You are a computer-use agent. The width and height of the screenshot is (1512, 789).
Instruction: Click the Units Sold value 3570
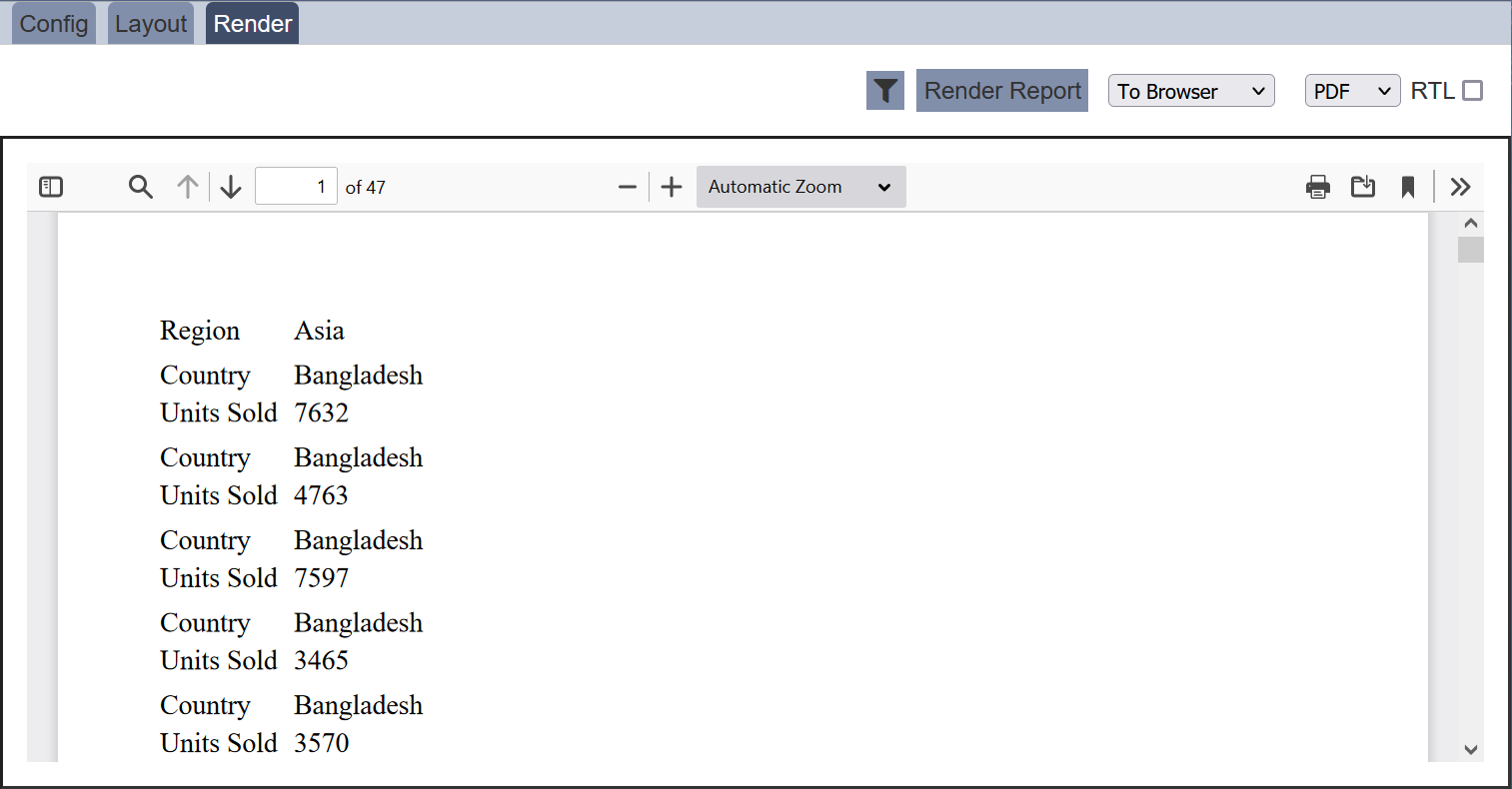click(322, 743)
